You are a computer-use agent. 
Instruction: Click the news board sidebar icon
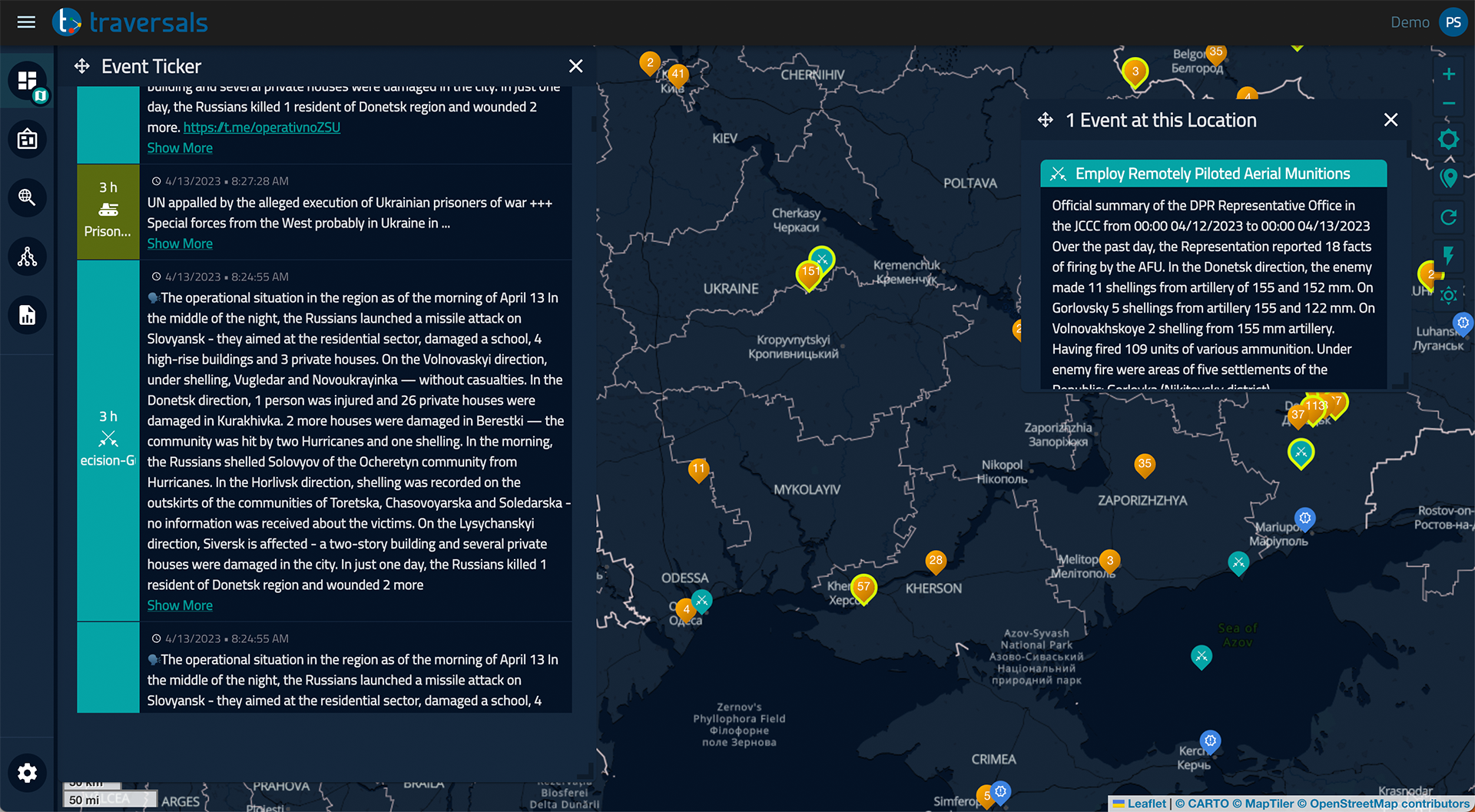(x=28, y=140)
